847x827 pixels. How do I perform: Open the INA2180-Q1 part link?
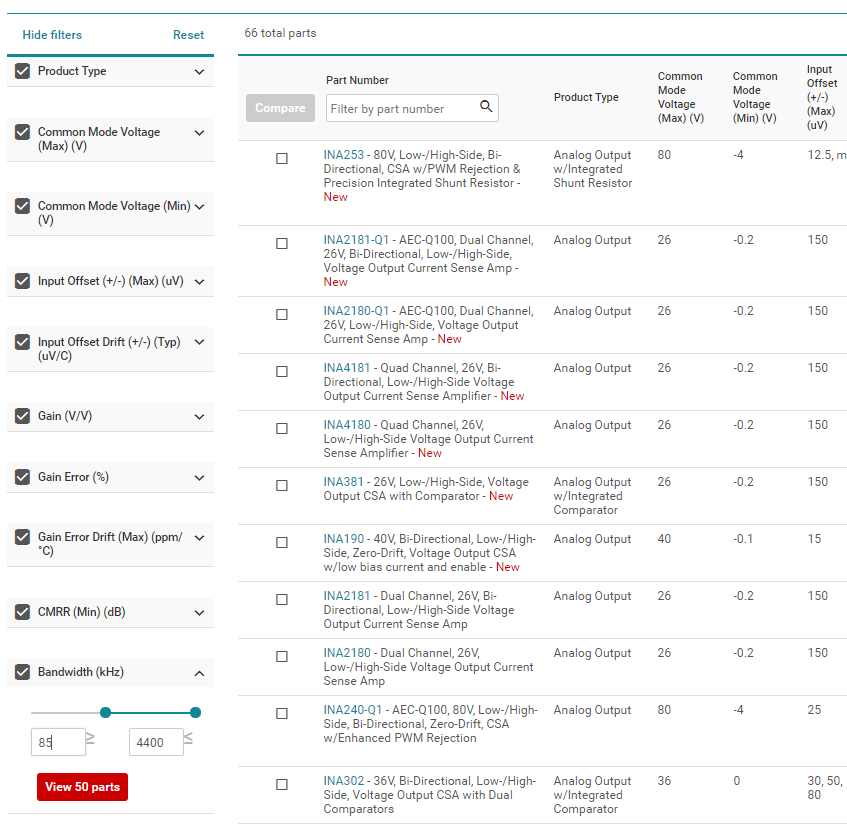click(x=356, y=311)
